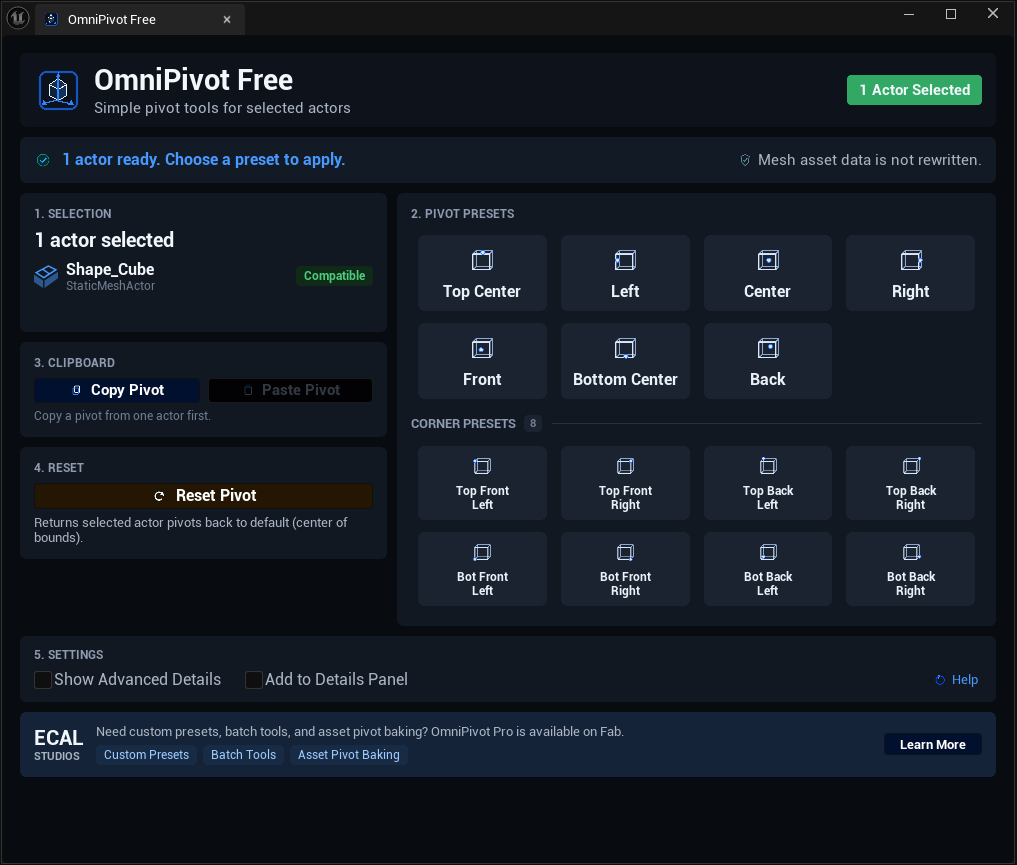
Task: Click 'Need custom presets, batch tools' promo text
Action: [x=360, y=731]
